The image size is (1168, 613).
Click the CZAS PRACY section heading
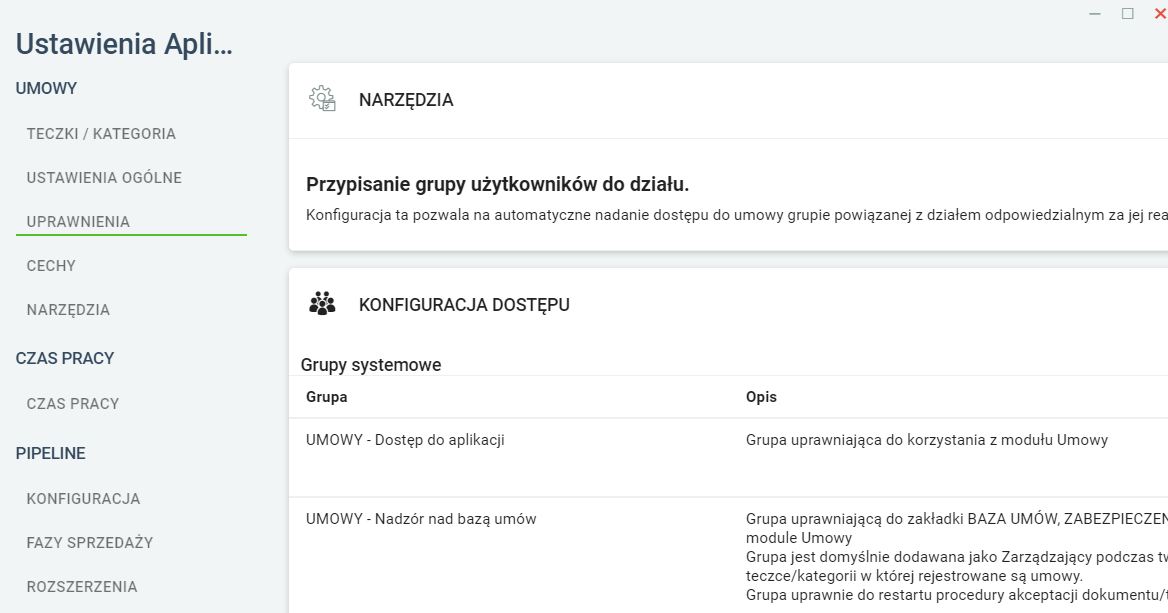(x=65, y=358)
